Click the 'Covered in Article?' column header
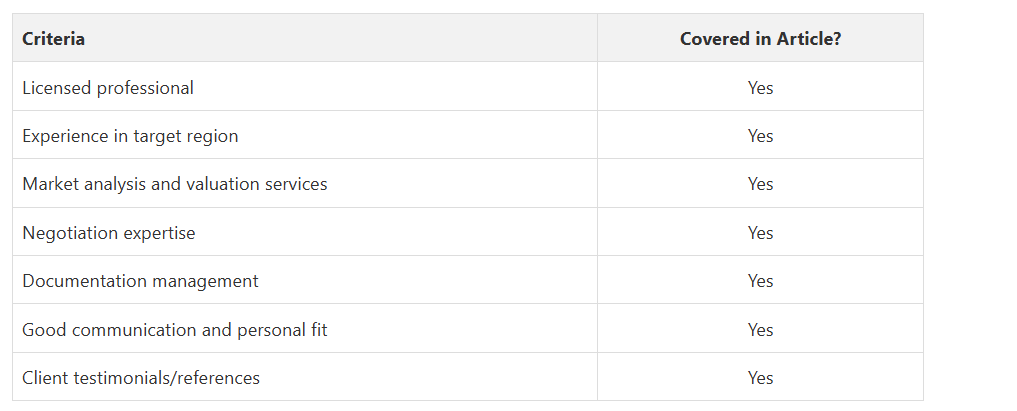This screenshot has height=411, width=1017. click(x=760, y=39)
